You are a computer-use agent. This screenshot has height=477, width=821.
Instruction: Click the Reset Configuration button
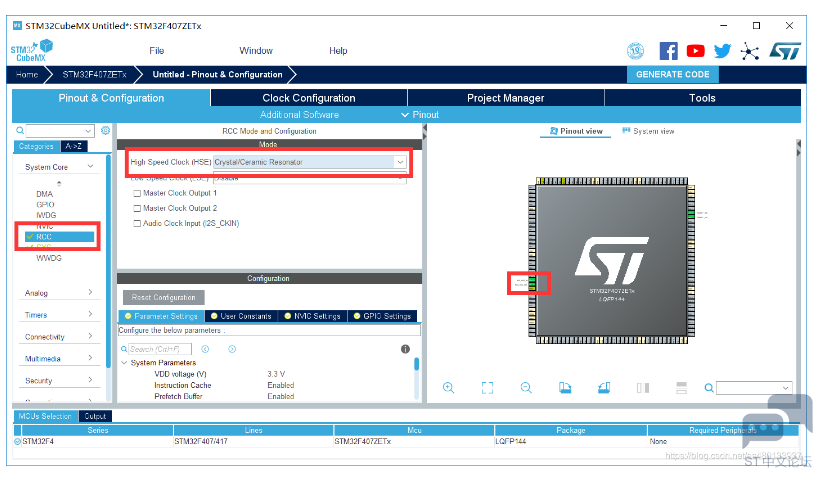(x=164, y=298)
